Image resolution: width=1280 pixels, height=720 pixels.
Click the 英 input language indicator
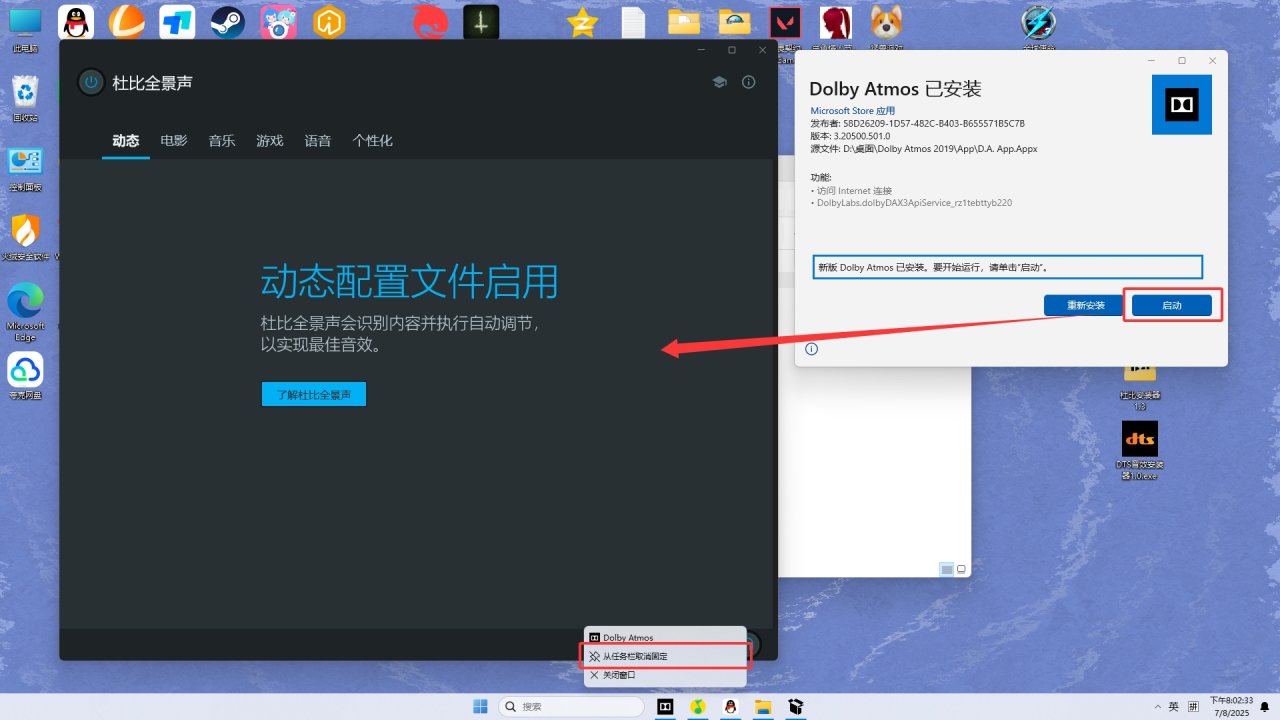[1174, 707]
